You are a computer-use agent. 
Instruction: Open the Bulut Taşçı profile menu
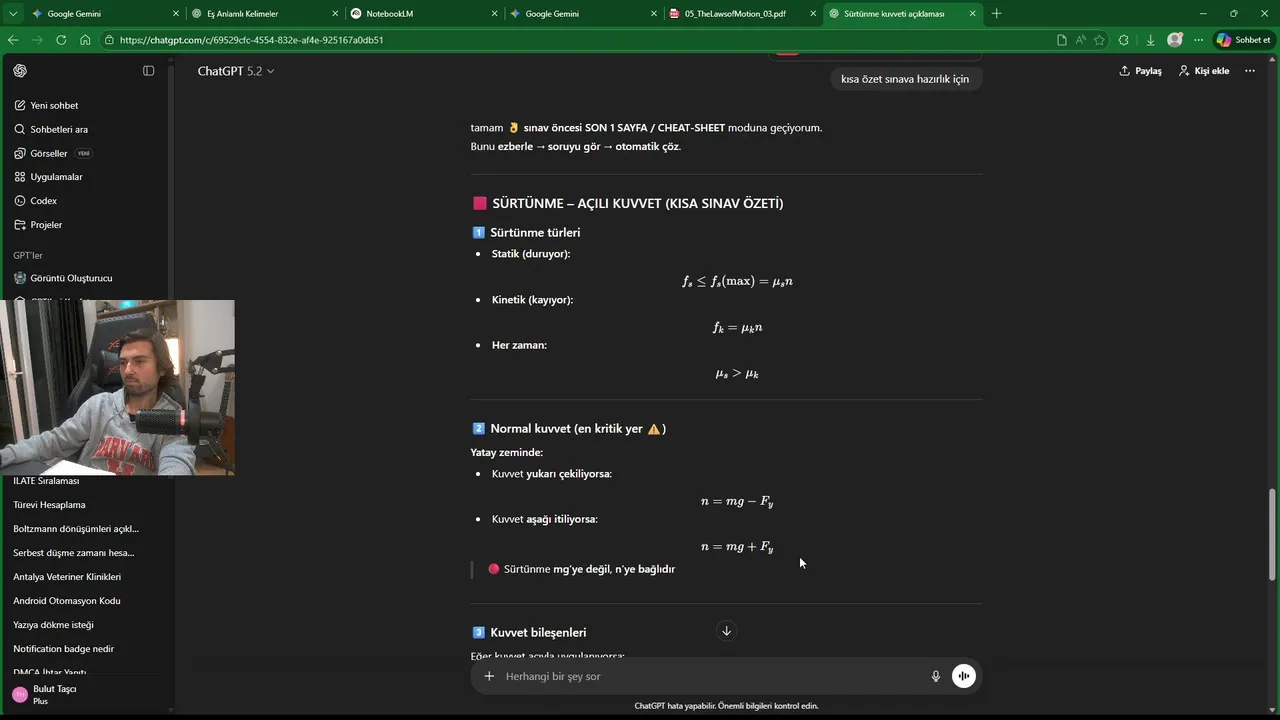tap(85, 694)
